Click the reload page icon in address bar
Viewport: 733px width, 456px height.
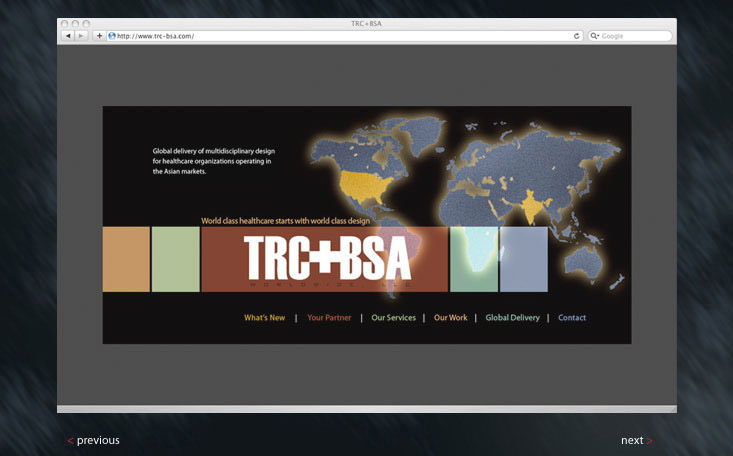pos(576,36)
